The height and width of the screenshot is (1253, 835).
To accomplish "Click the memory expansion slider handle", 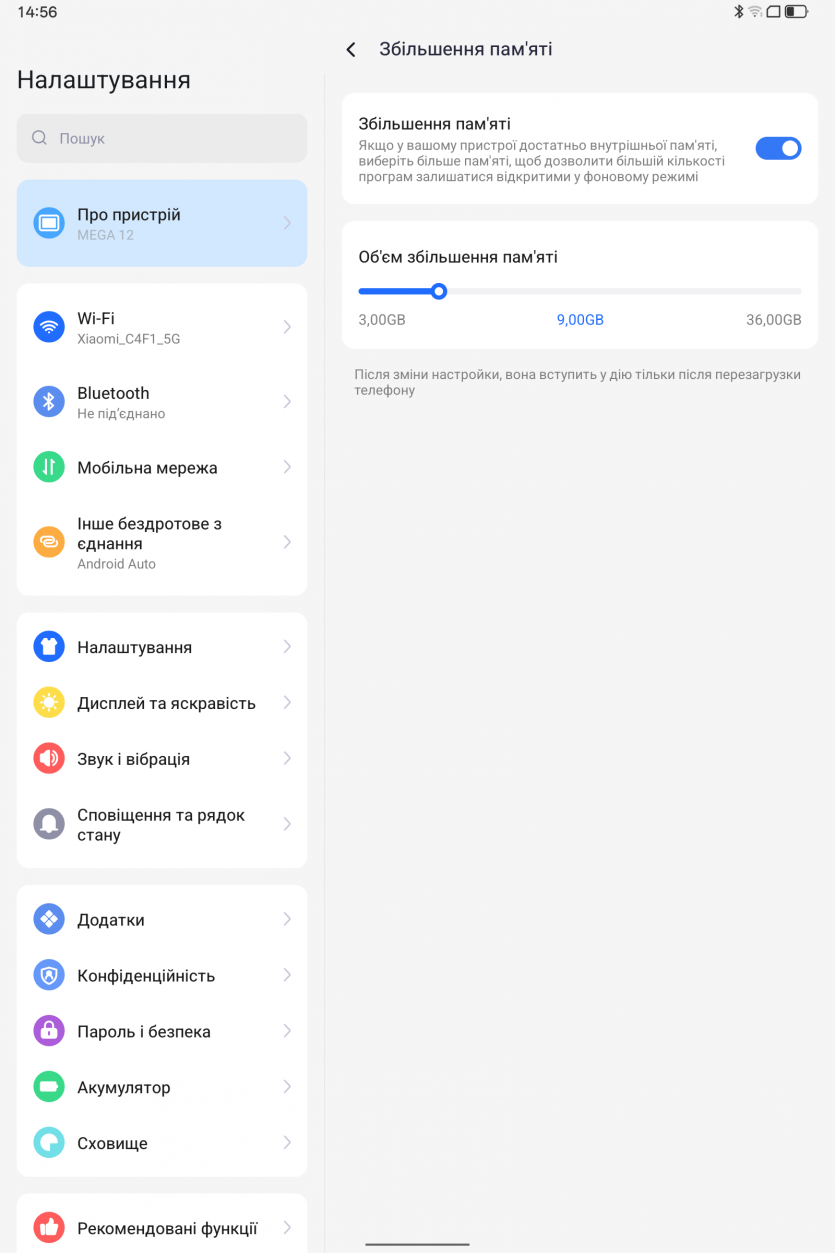I will click(438, 291).
